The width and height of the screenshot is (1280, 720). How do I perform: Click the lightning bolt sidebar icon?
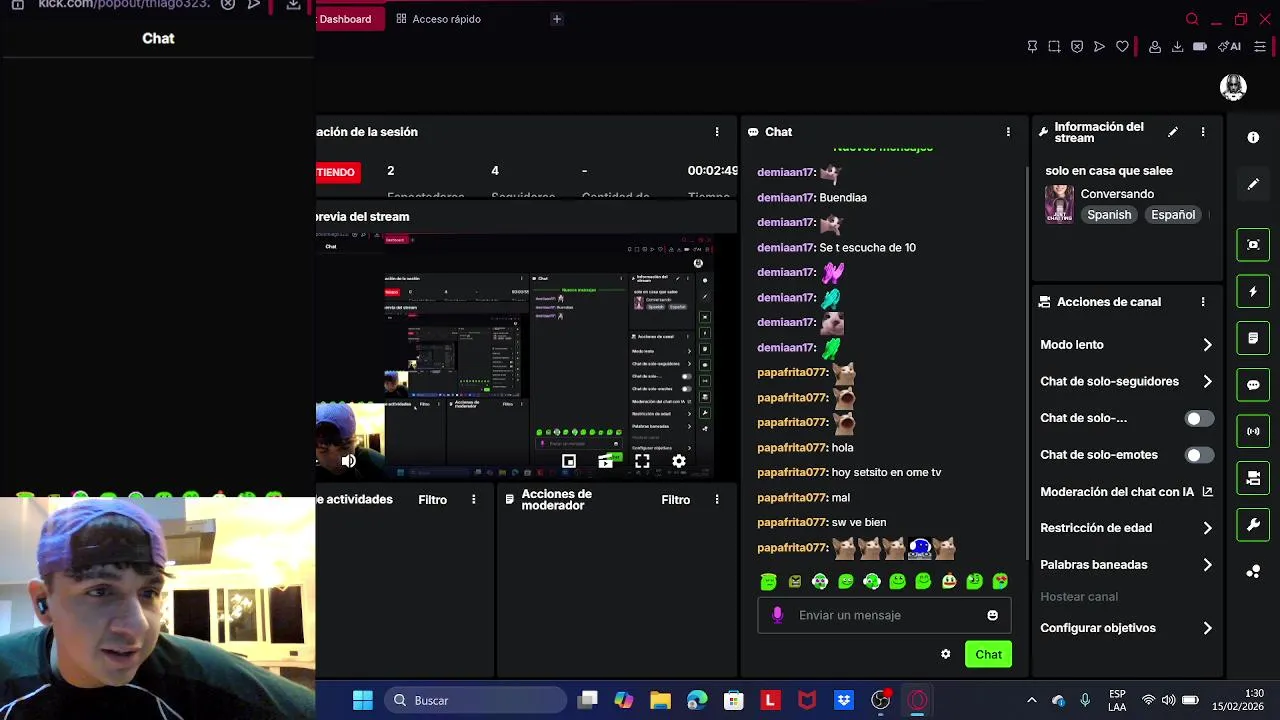tap(1253, 291)
